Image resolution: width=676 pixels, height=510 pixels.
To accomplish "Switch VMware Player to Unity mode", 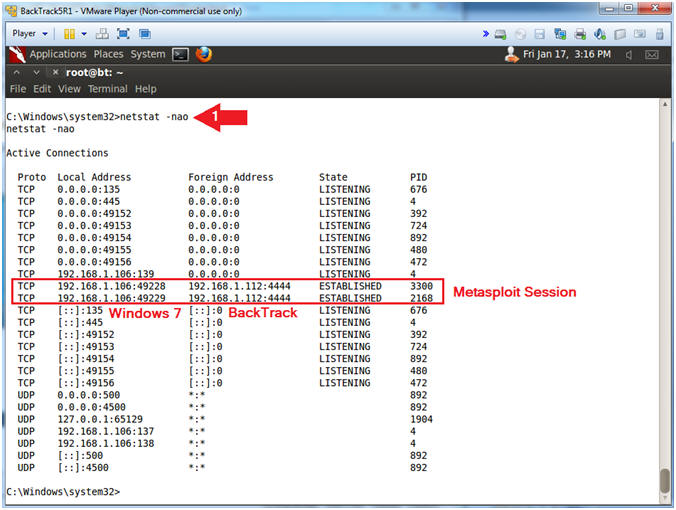I will tap(145, 34).
